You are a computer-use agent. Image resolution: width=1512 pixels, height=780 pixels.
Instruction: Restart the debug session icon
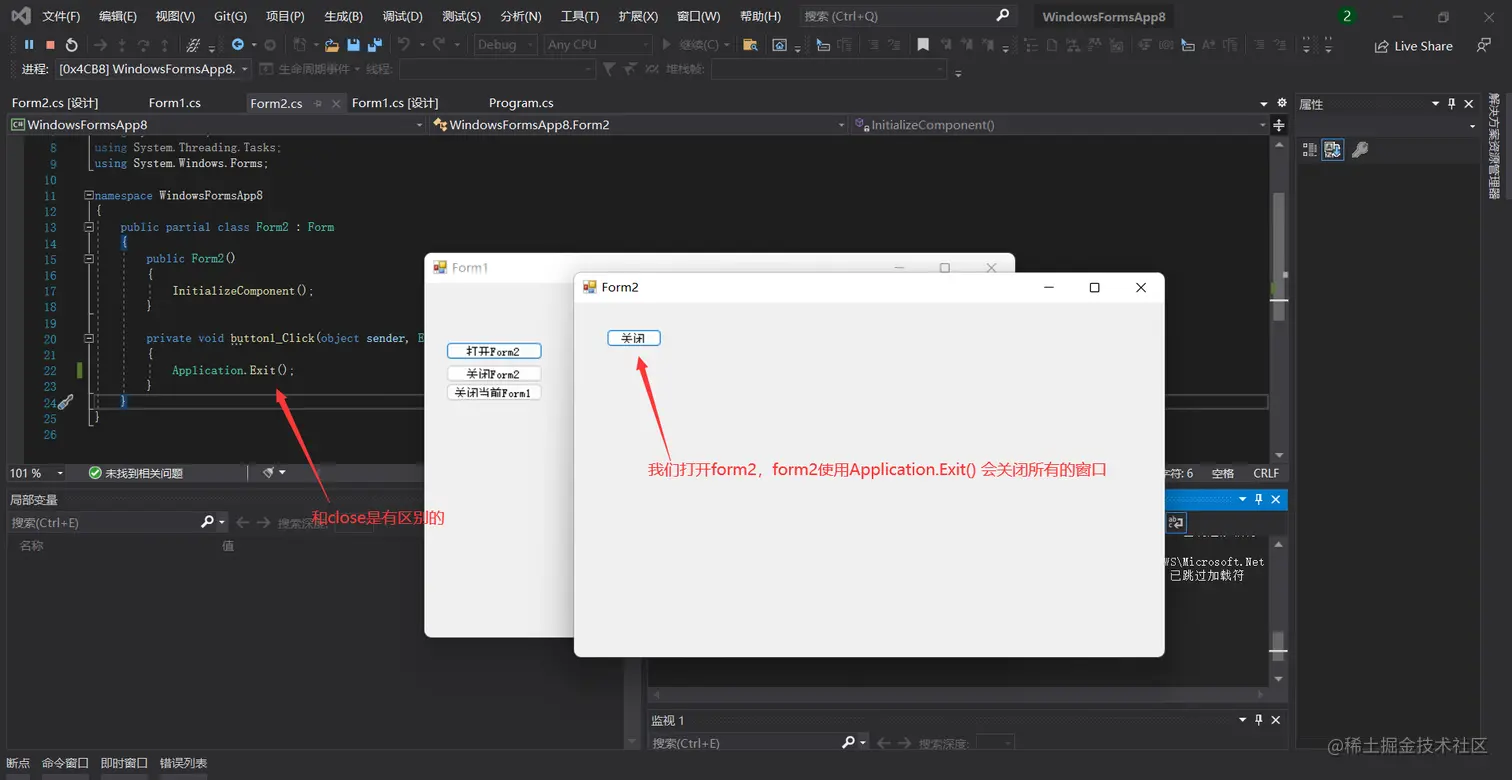point(72,45)
